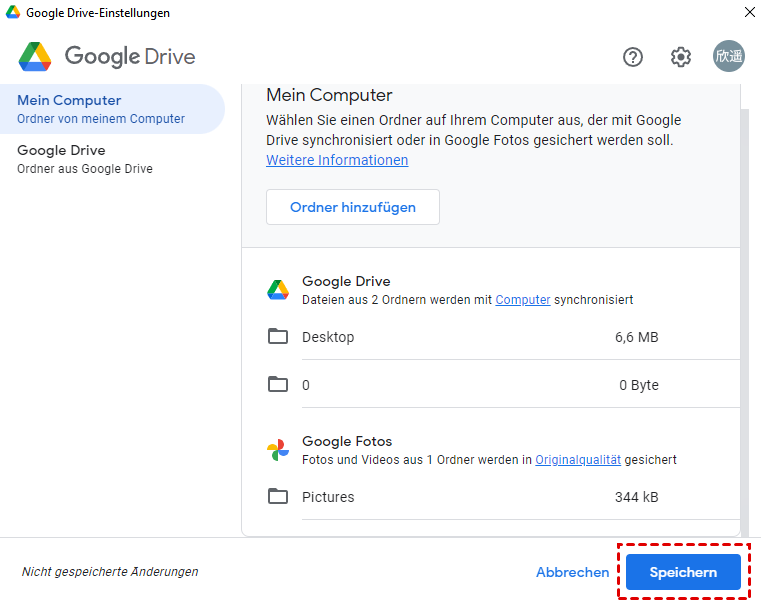Click the Desktop folder icon
761x604 pixels.
pos(278,337)
